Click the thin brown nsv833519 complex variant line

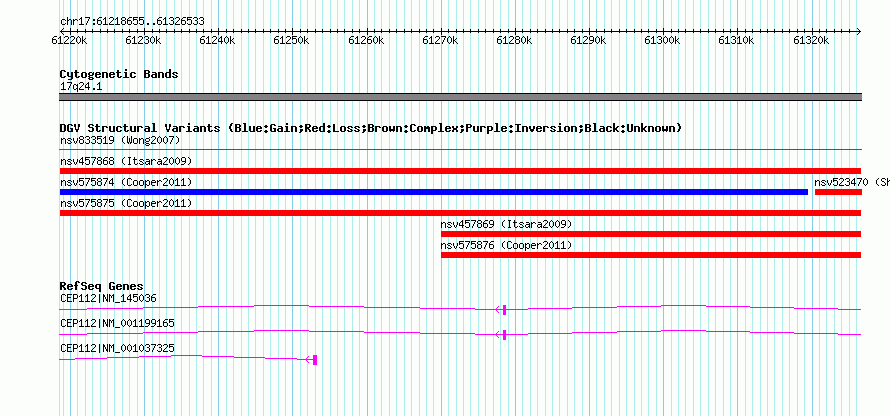[460, 150]
